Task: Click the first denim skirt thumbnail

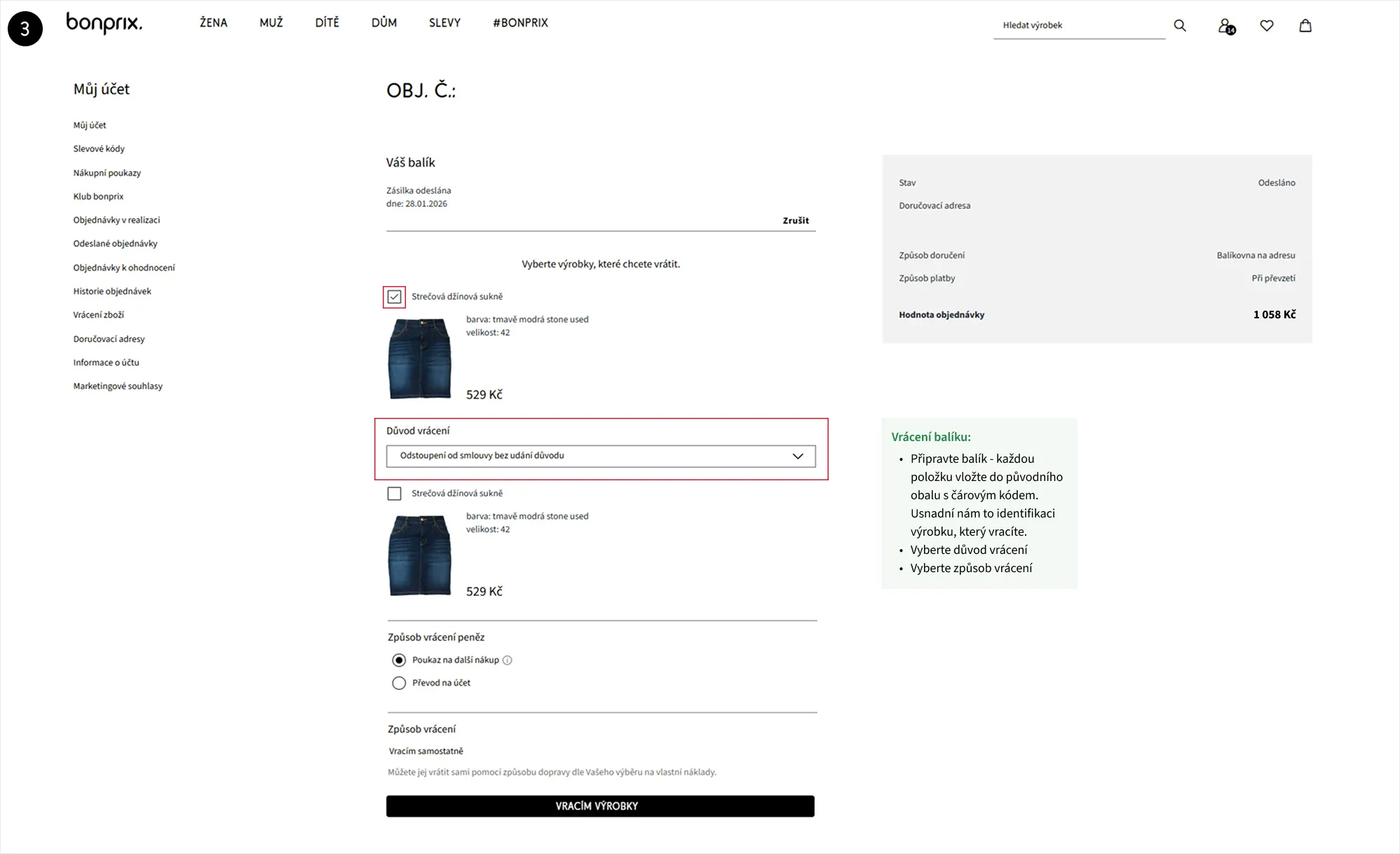Action: coord(419,358)
